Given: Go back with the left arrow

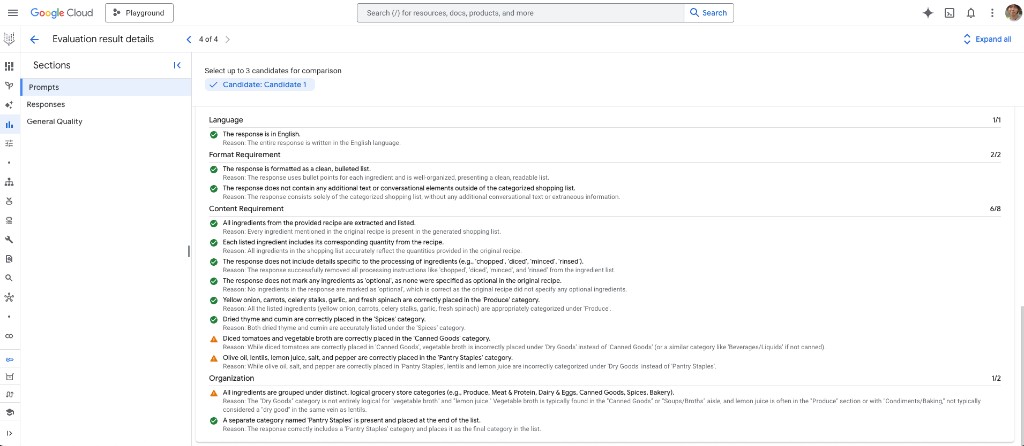Looking at the screenshot, I should point(35,39).
